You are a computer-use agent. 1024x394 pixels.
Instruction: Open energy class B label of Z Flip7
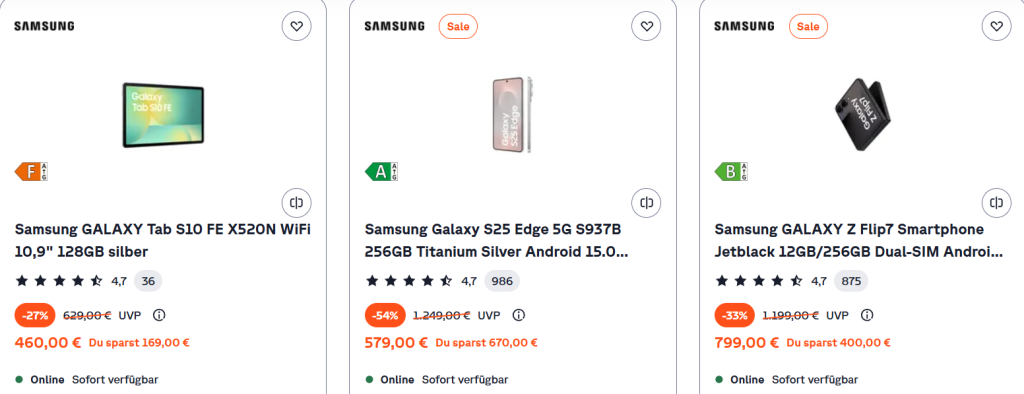(731, 172)
